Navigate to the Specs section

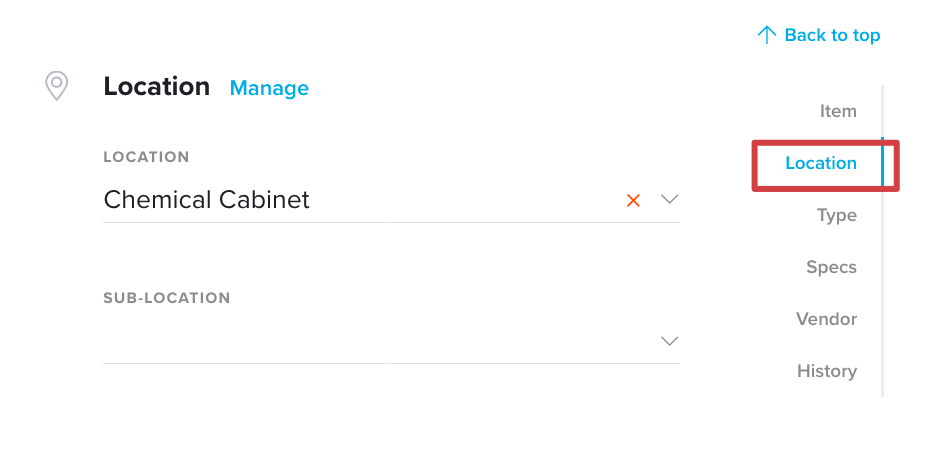click(831, 267)
